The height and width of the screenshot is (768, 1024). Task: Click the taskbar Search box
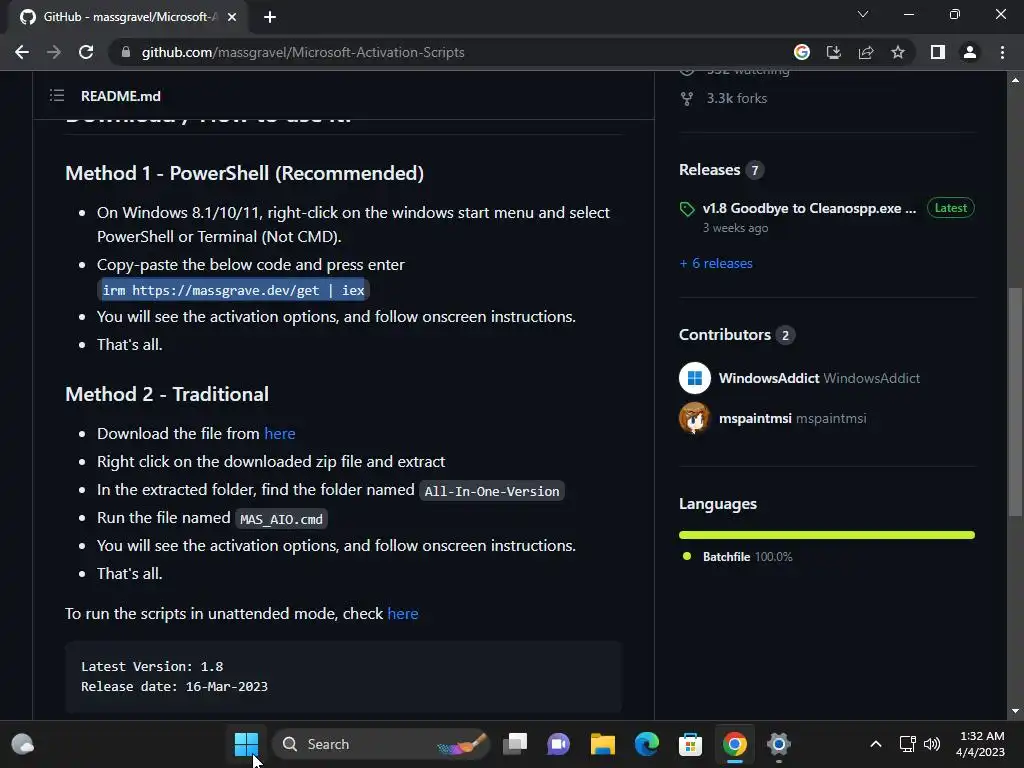point(381,744)
